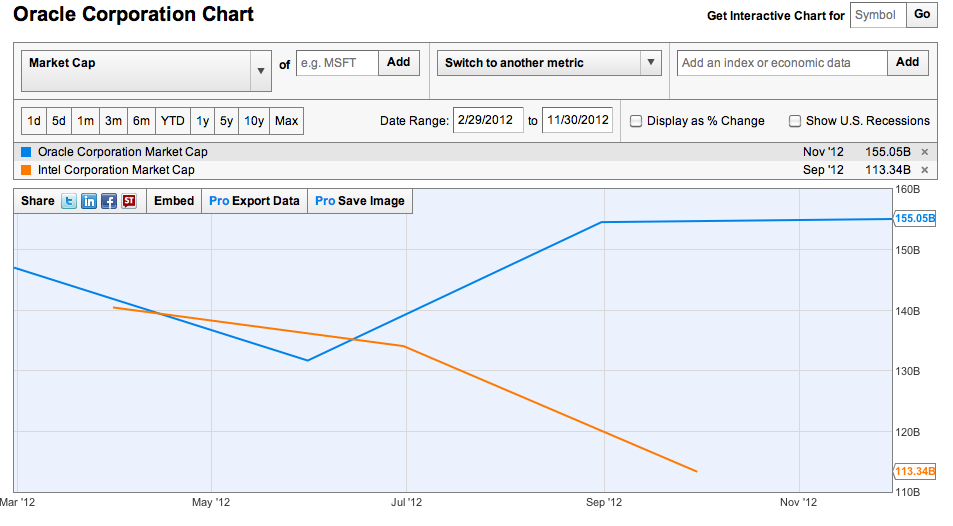This screenshot has width=953, height=526.
Task: Remove Intel Corporation Market Cap series
Action: 924,170
